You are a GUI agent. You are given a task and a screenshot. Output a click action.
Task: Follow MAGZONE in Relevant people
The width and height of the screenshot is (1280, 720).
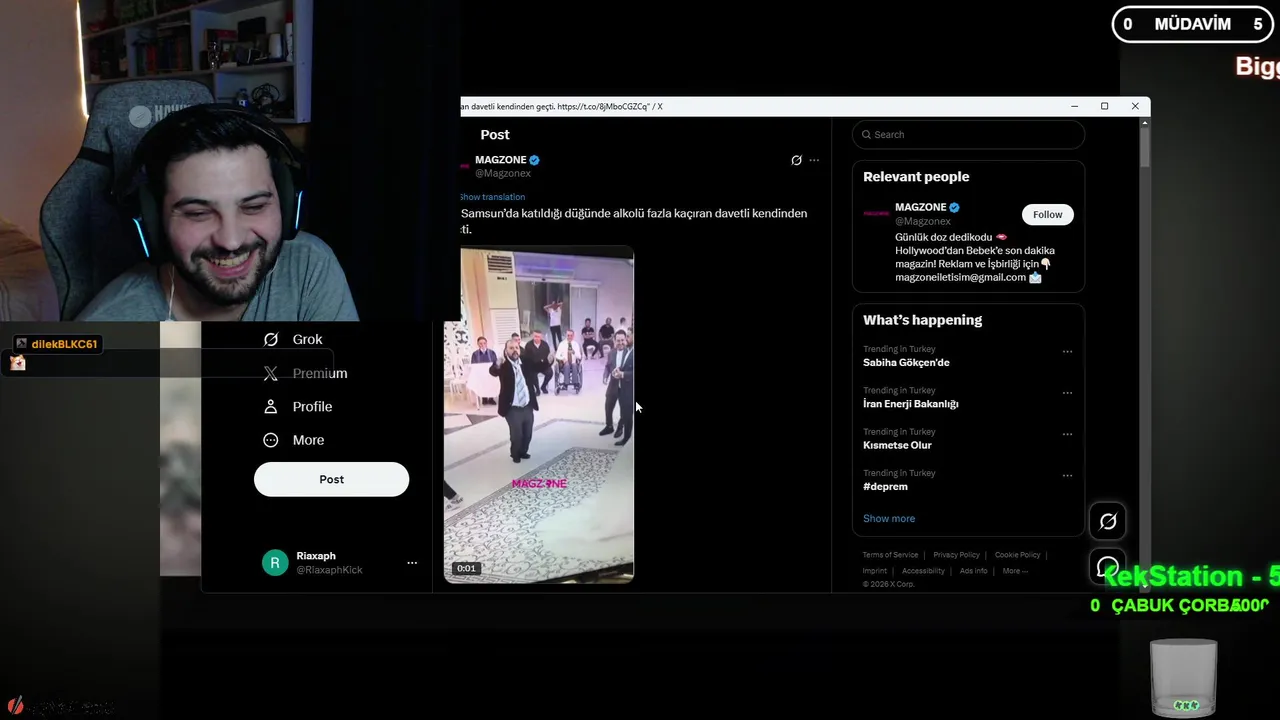[x=1047, y=215]
